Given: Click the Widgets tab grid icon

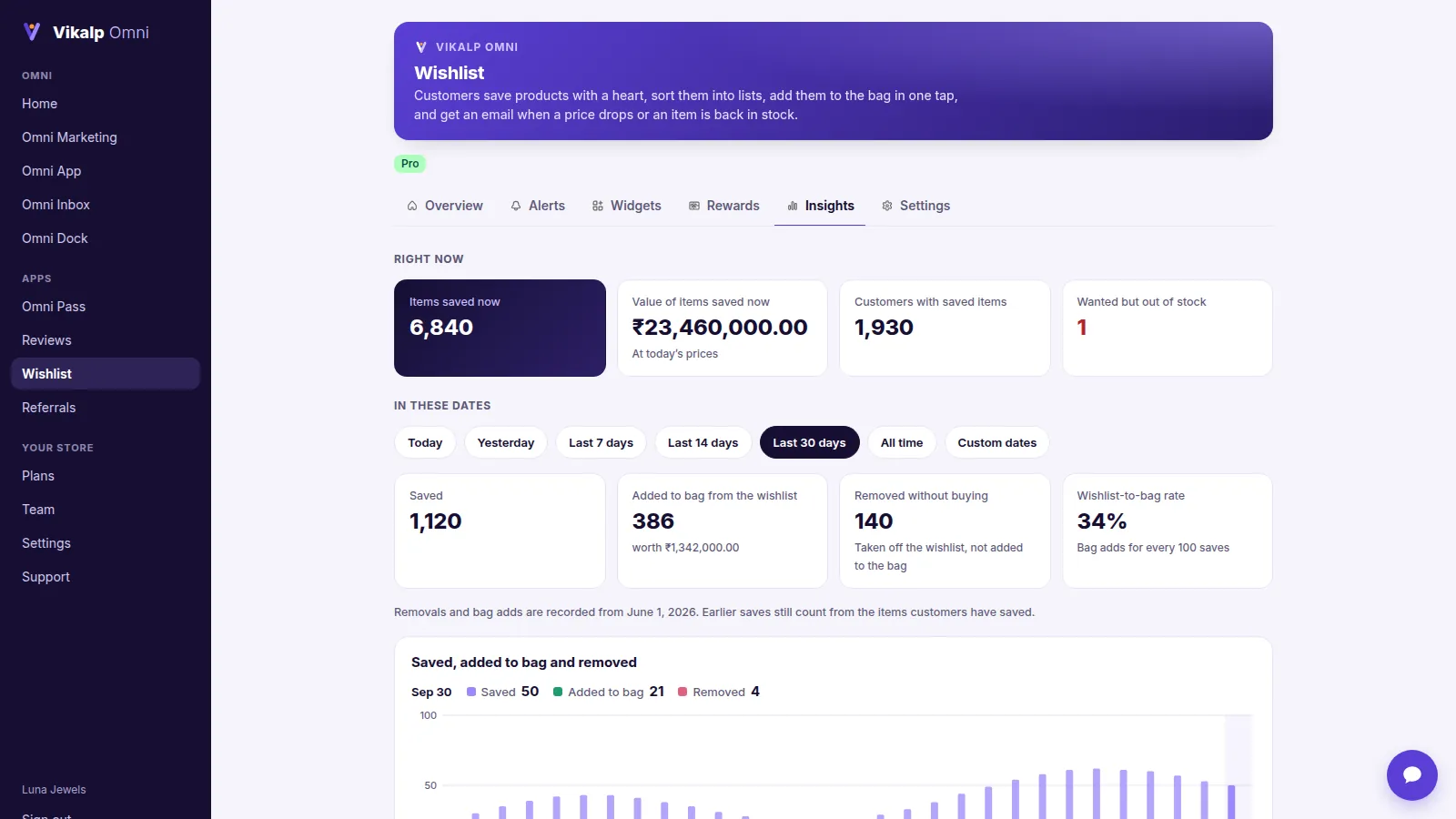Looking at the screenshot, I should [598, 206].
